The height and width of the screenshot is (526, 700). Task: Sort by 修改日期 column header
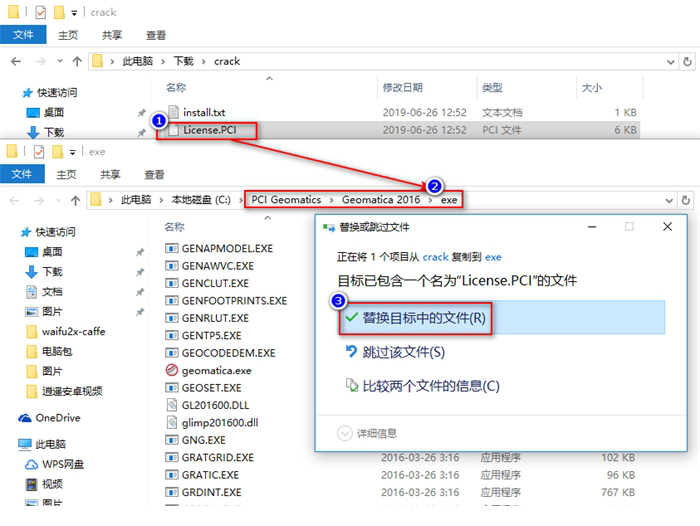[402, 88]
